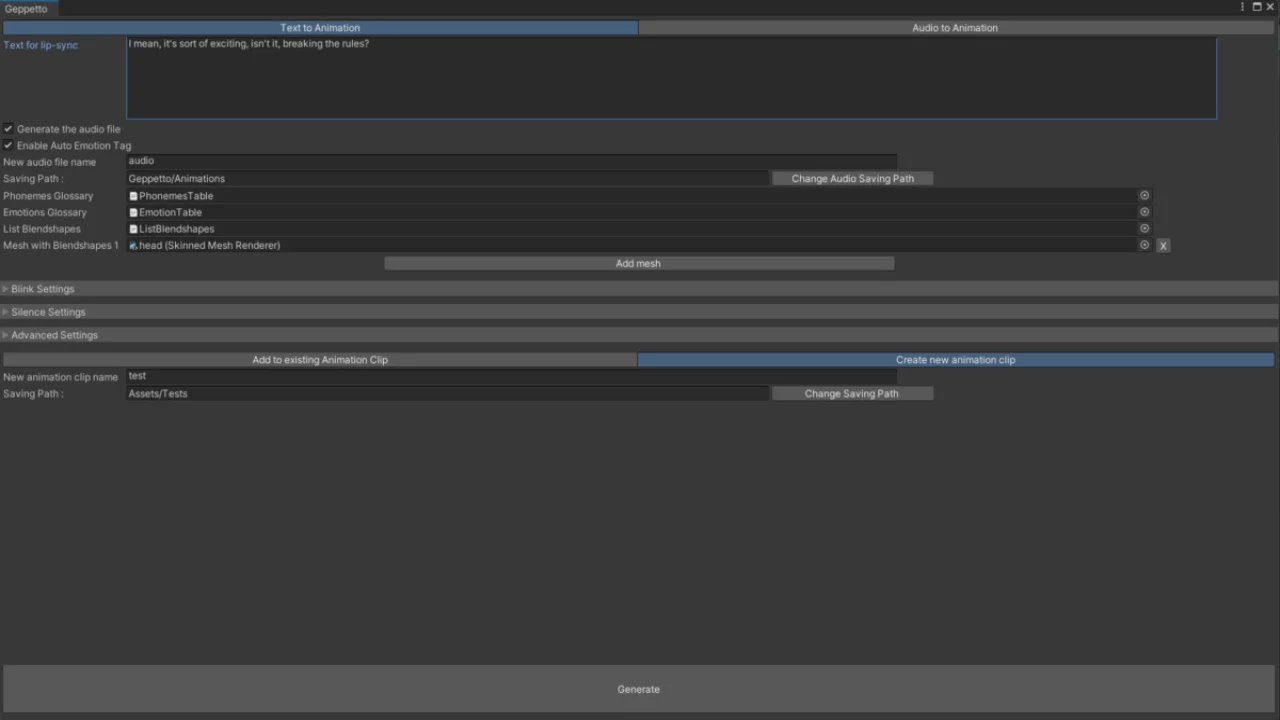Click the New animation clip name field
The image size is (1280, 720).
[510, 377]
